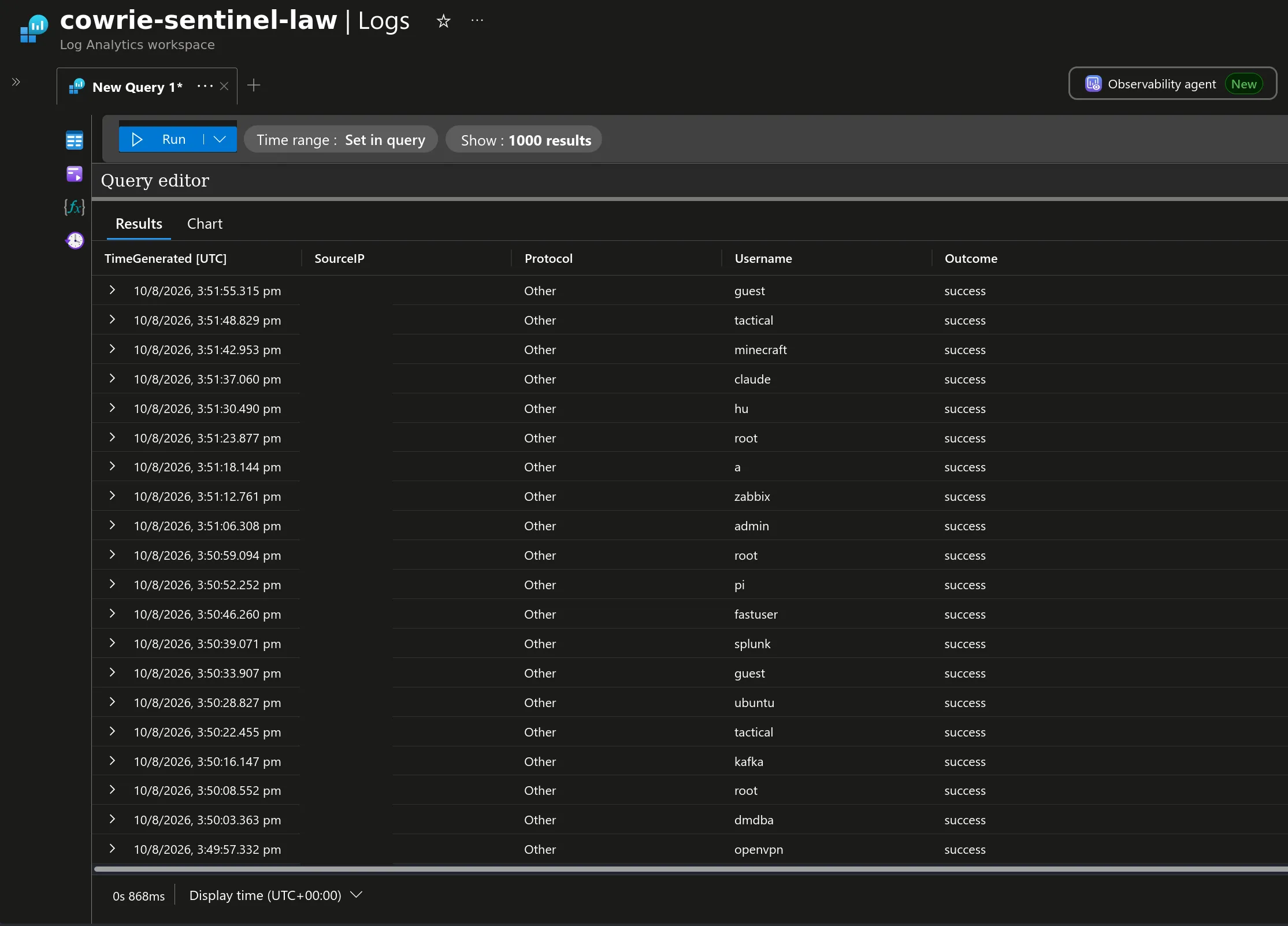Screen dimensions: 1288x926
Task: Add a new query tab with plus
Action: (x=254, y=85)
